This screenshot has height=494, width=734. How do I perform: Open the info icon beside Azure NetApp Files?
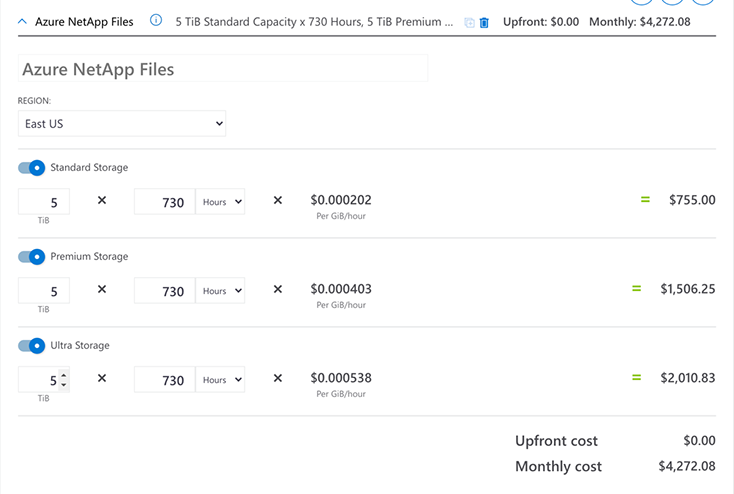pyautogui.click(x=156, y=21)
